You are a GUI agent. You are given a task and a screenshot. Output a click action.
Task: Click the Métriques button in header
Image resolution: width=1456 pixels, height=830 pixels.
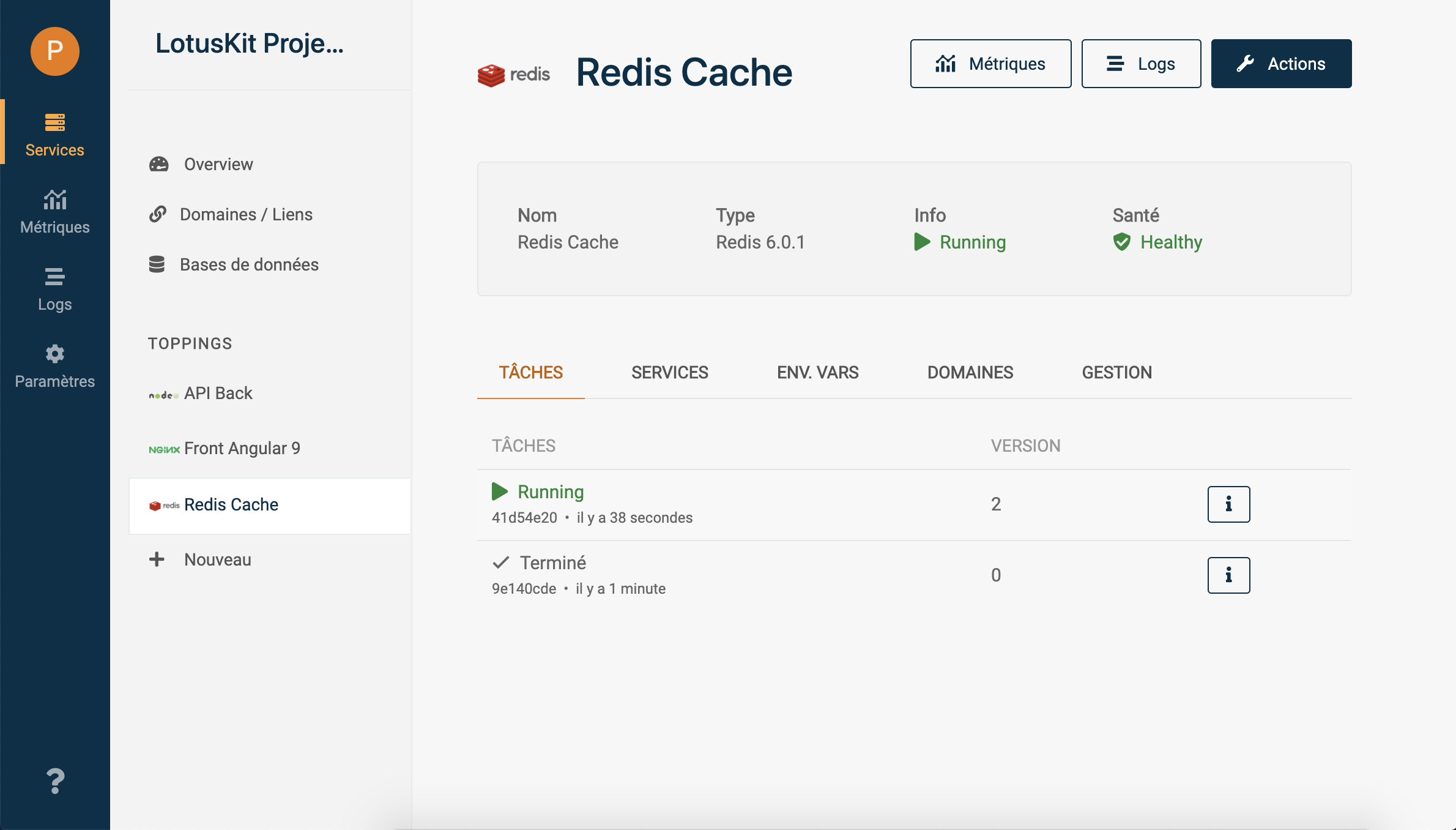990,64
